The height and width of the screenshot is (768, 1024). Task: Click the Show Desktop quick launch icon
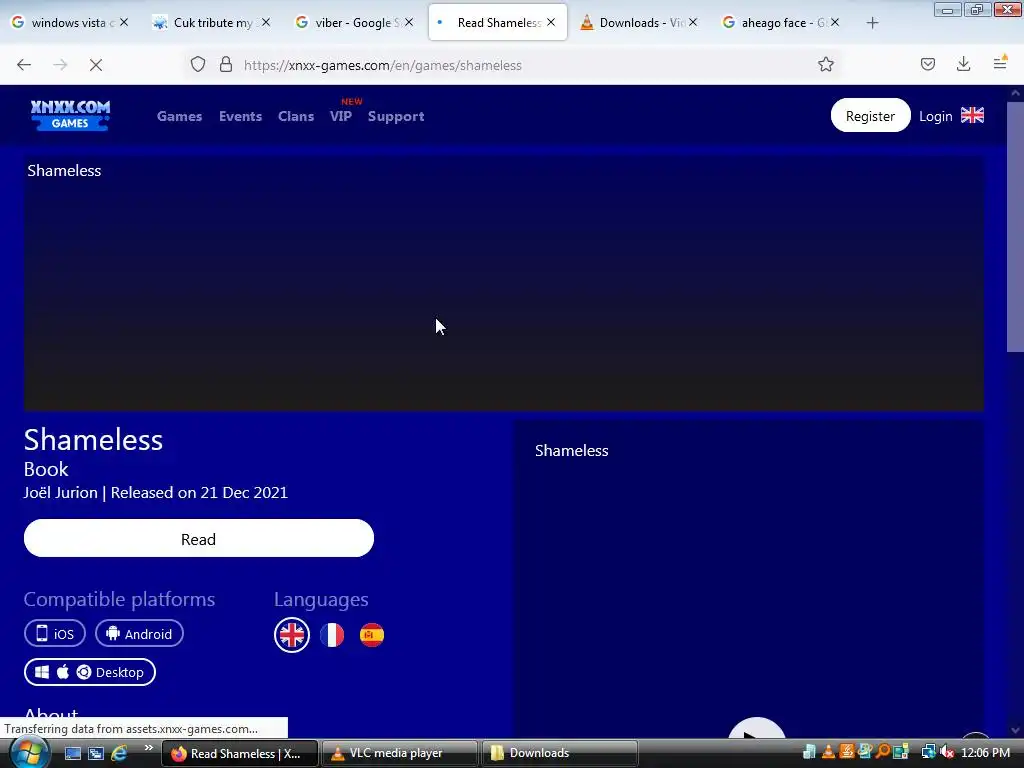(x=72, y=754)
